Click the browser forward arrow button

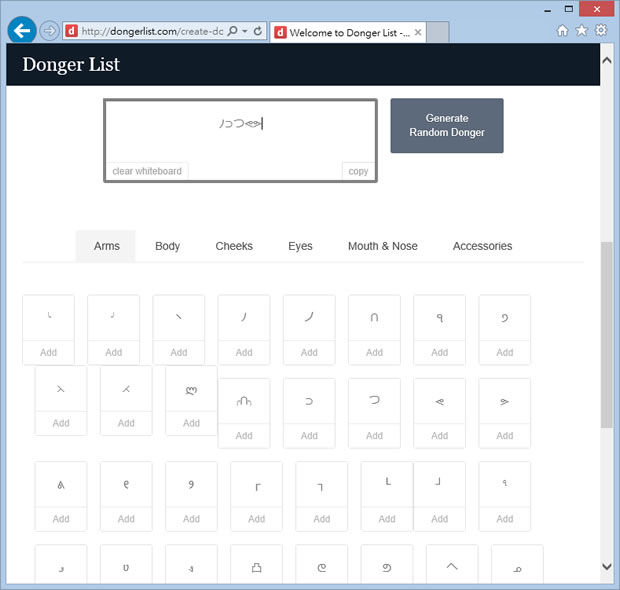point(49,30)
